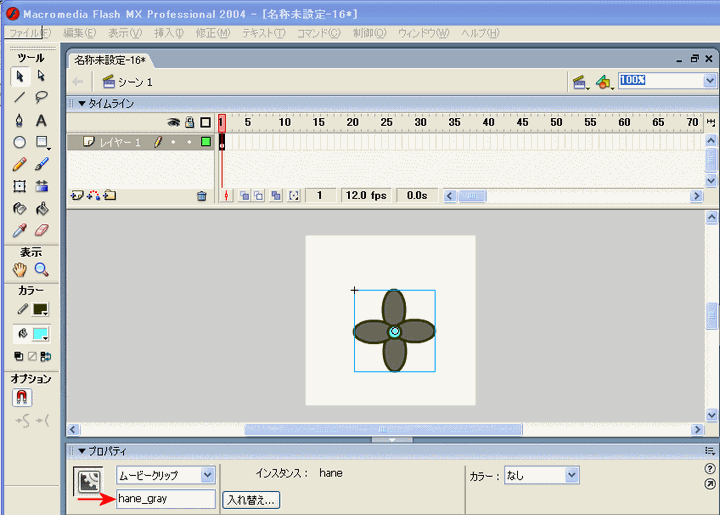720x515 pixels.
Task: Add a motion guide layer
Action: (x=93, y=196)
